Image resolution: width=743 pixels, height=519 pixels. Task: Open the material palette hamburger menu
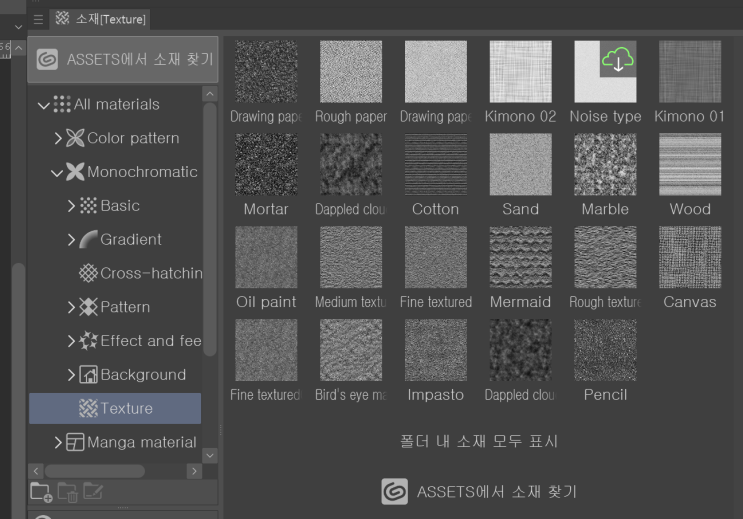[38, 18]
